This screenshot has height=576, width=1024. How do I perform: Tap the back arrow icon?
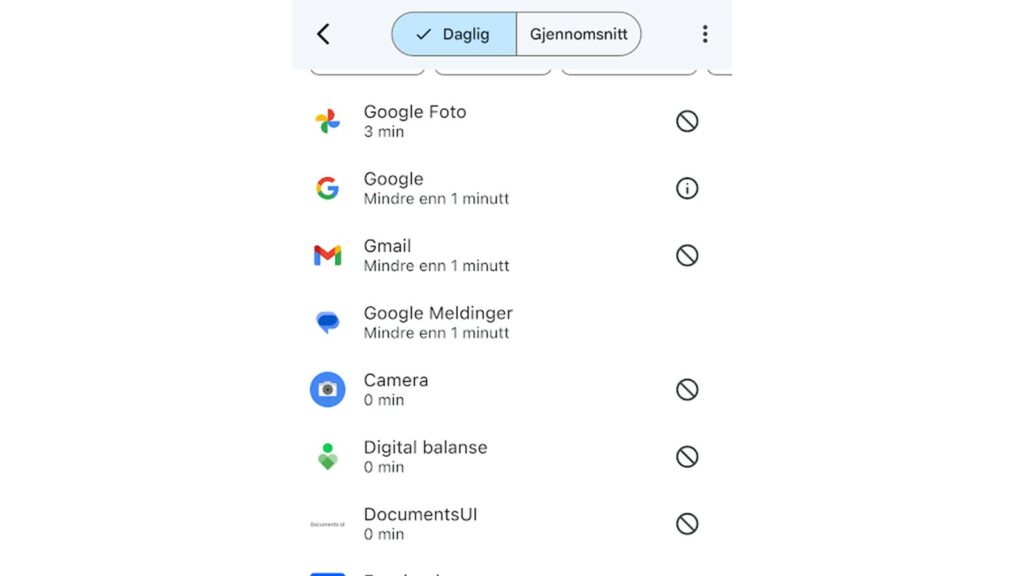point(323,34)
